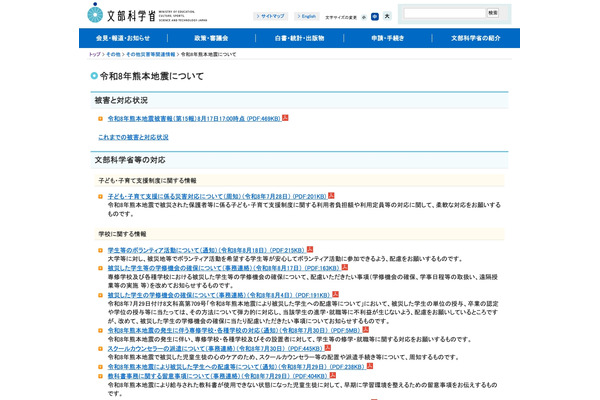Click PDF icon beside スクールカウンセラーの派遣 link
This screenshot has width=600, height=400.
[328, 348]
